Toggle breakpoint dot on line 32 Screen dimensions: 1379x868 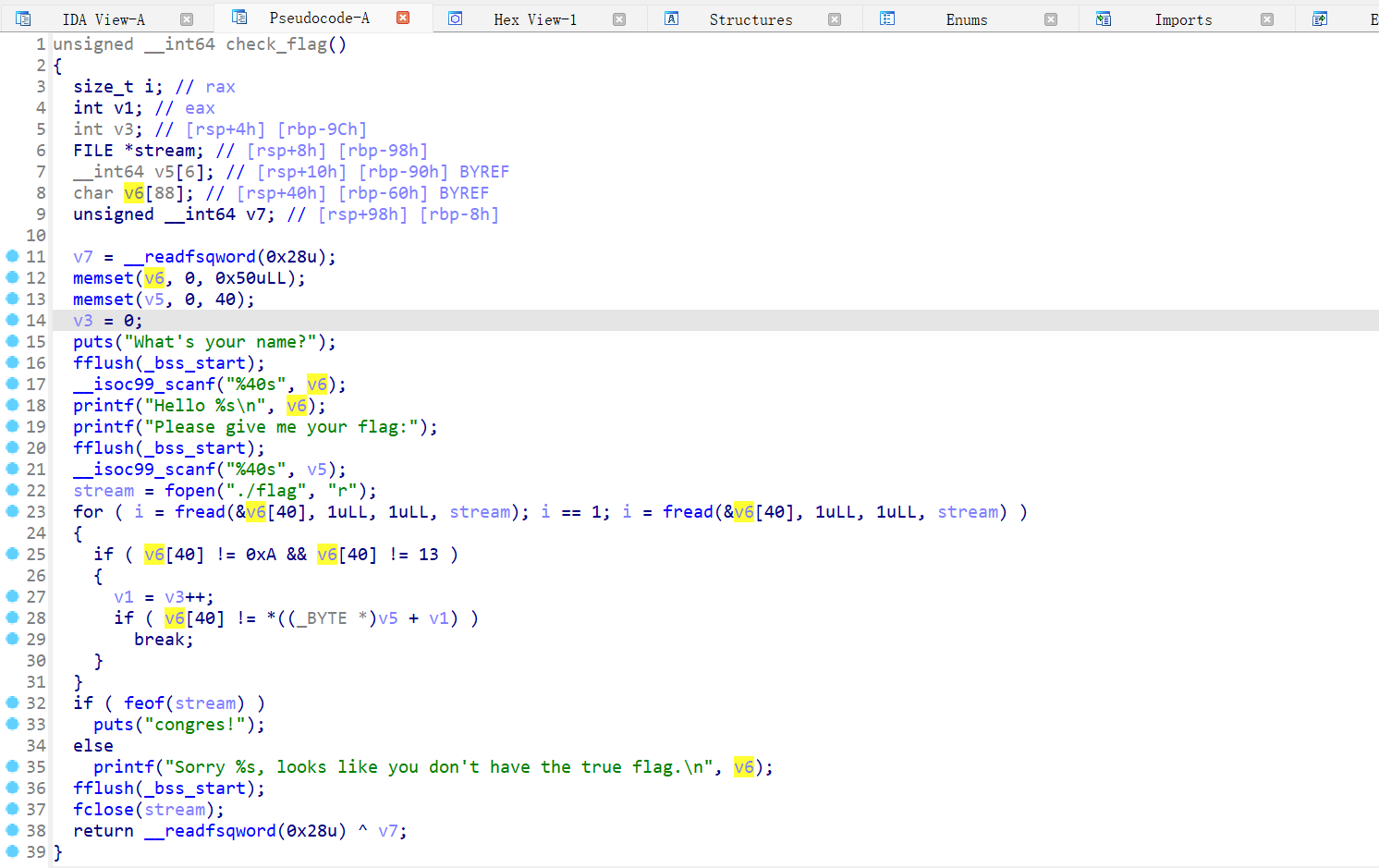click(x=12, y=703)
